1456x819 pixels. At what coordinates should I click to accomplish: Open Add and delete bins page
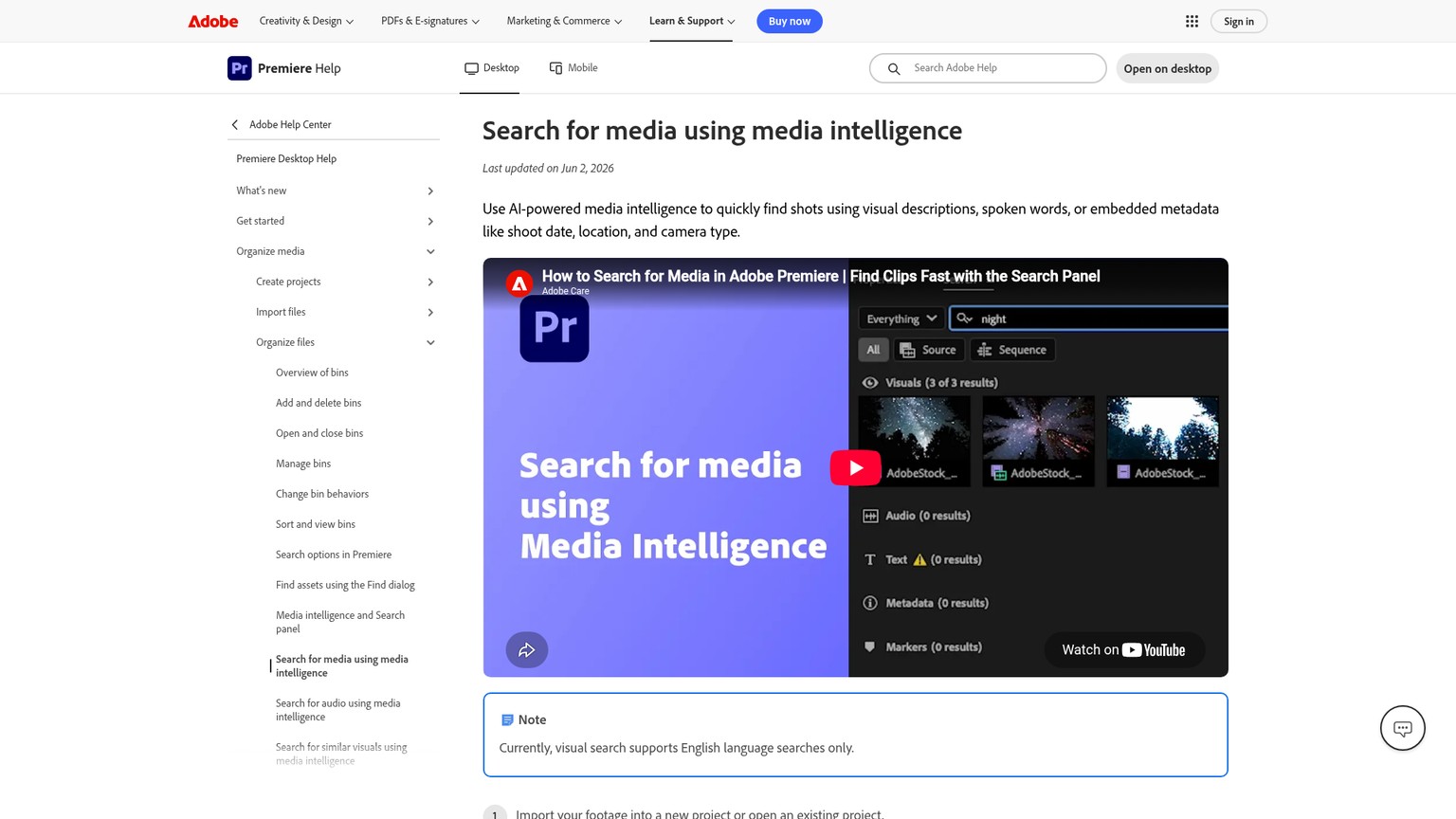pos(318,403)
